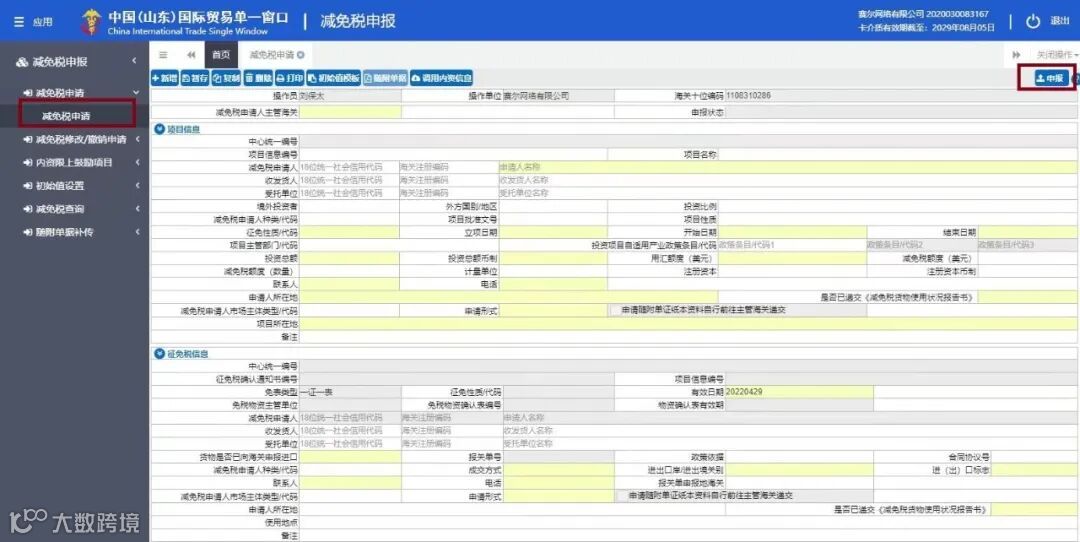This screenshot has height=542, width=1080.
Task: Click the 结束日期 date field
Action: pos(1028,232)
